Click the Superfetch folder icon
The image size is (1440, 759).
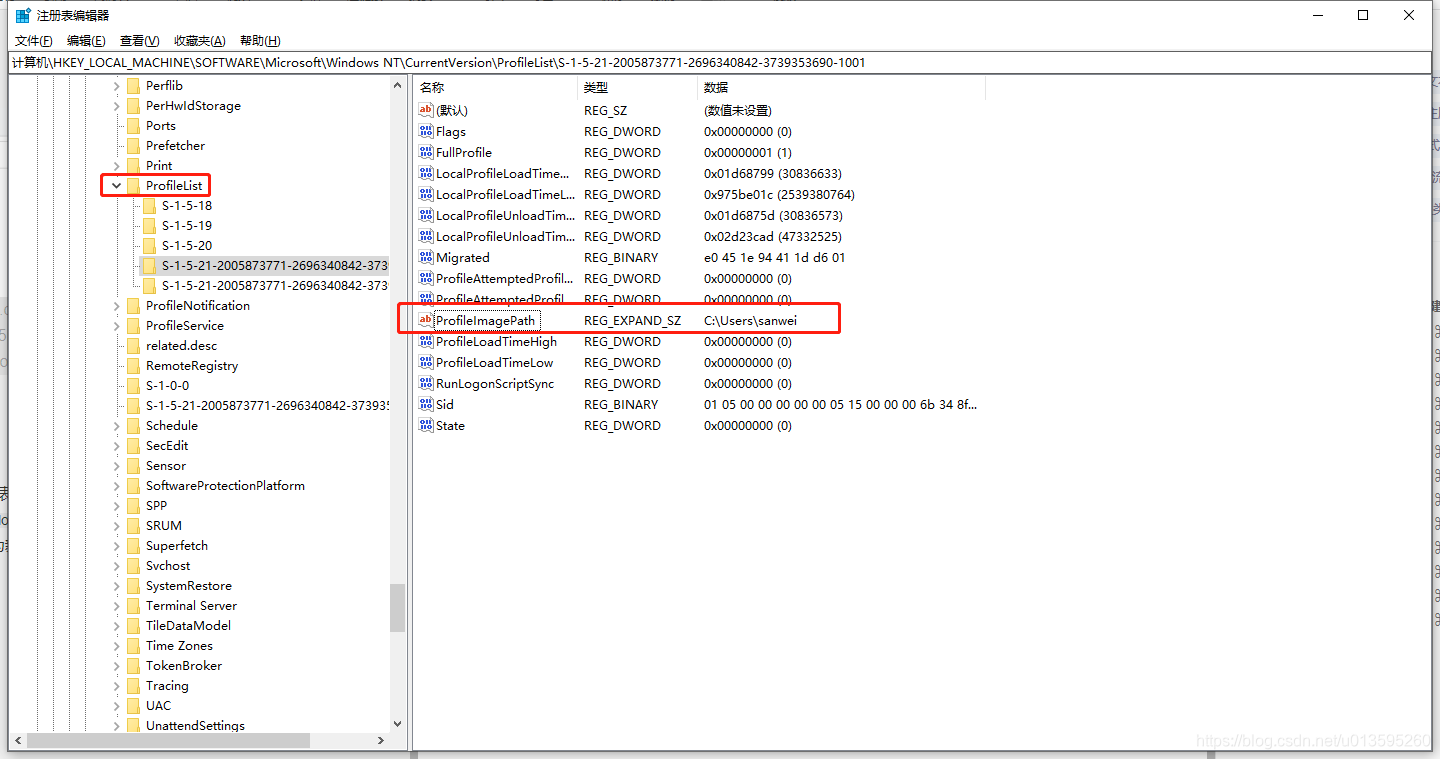133,545
